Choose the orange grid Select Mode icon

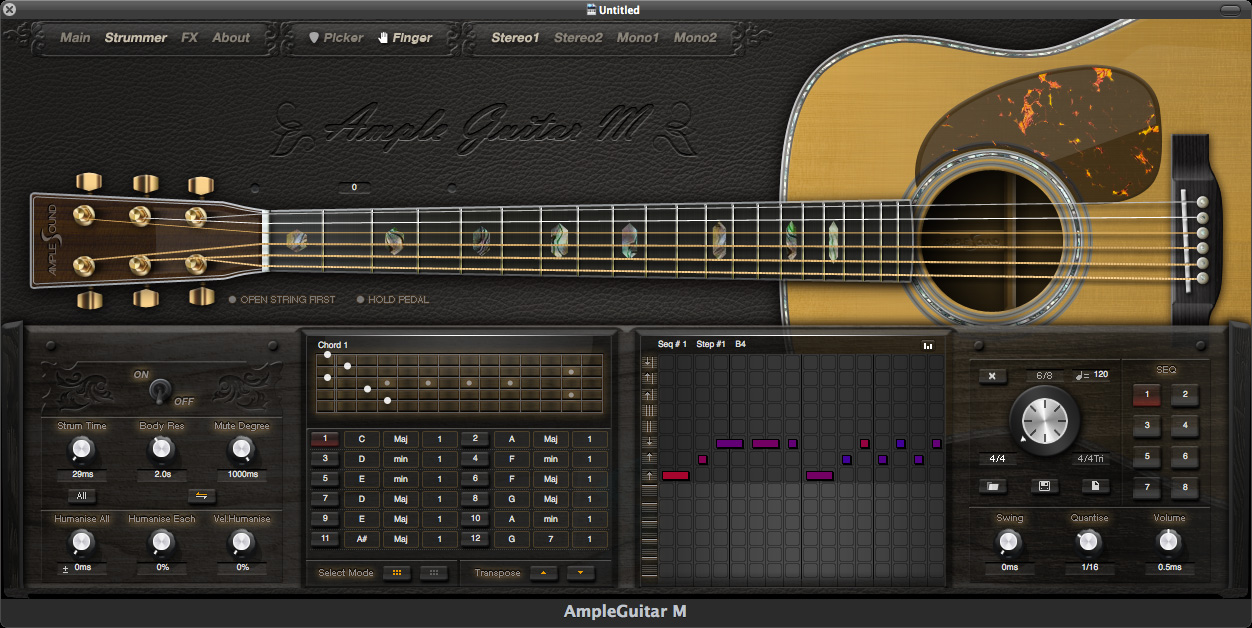397,573
